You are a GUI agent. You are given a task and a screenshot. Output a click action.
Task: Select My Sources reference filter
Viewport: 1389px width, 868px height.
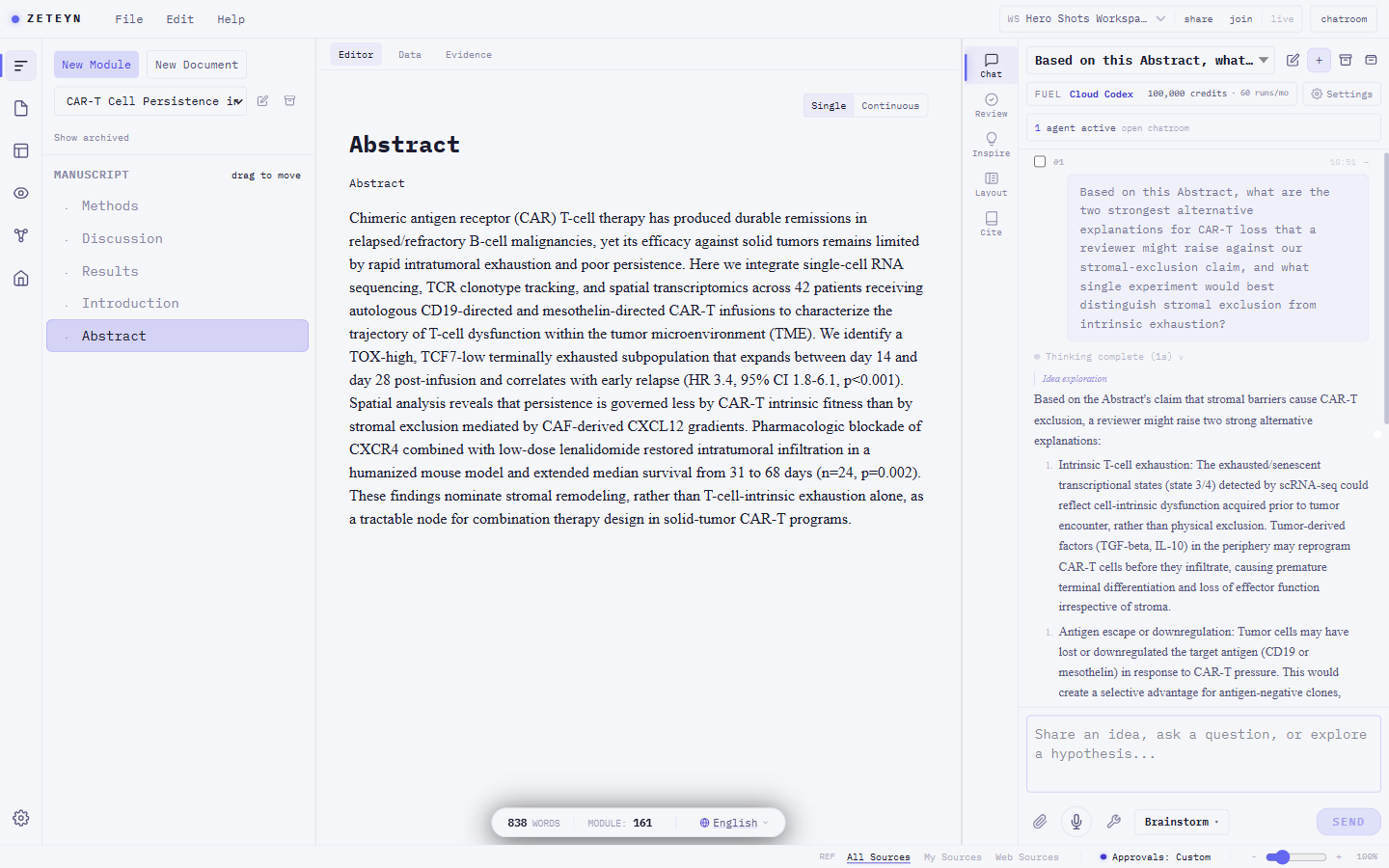952,856
